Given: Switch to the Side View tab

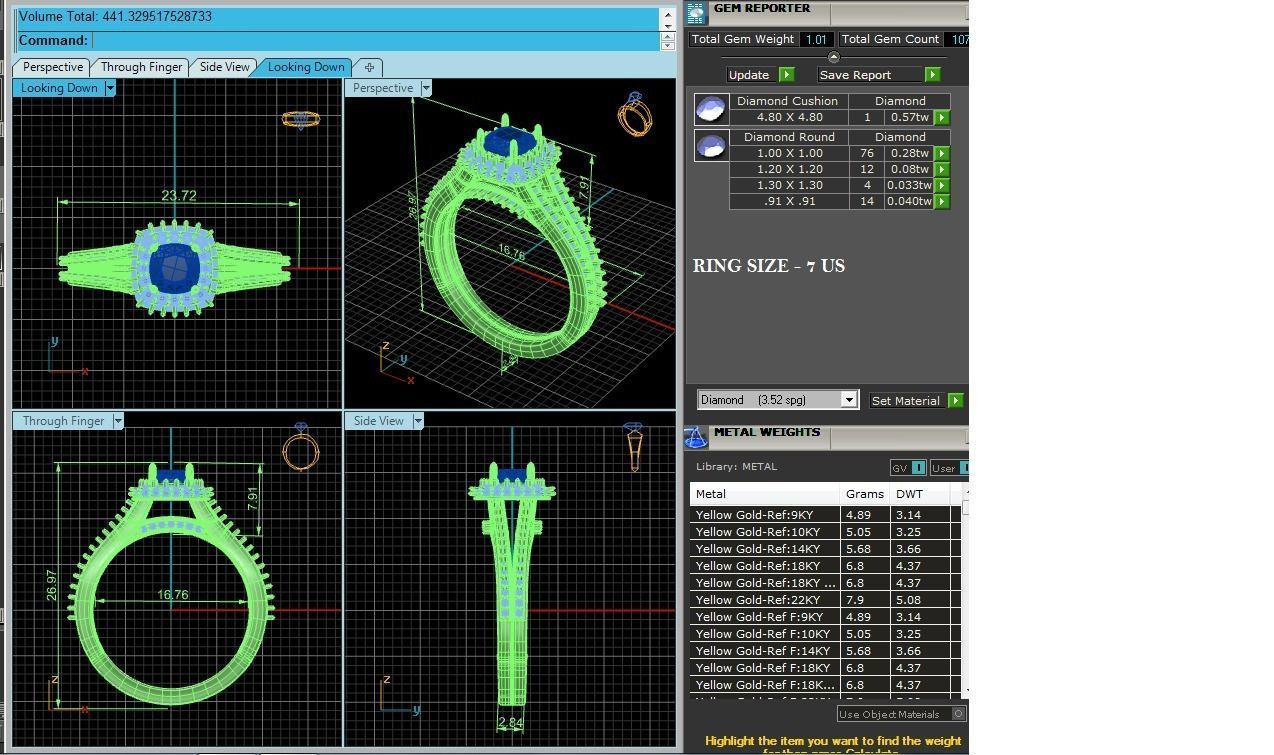Looking at the screenshot, I should (224, 67).
